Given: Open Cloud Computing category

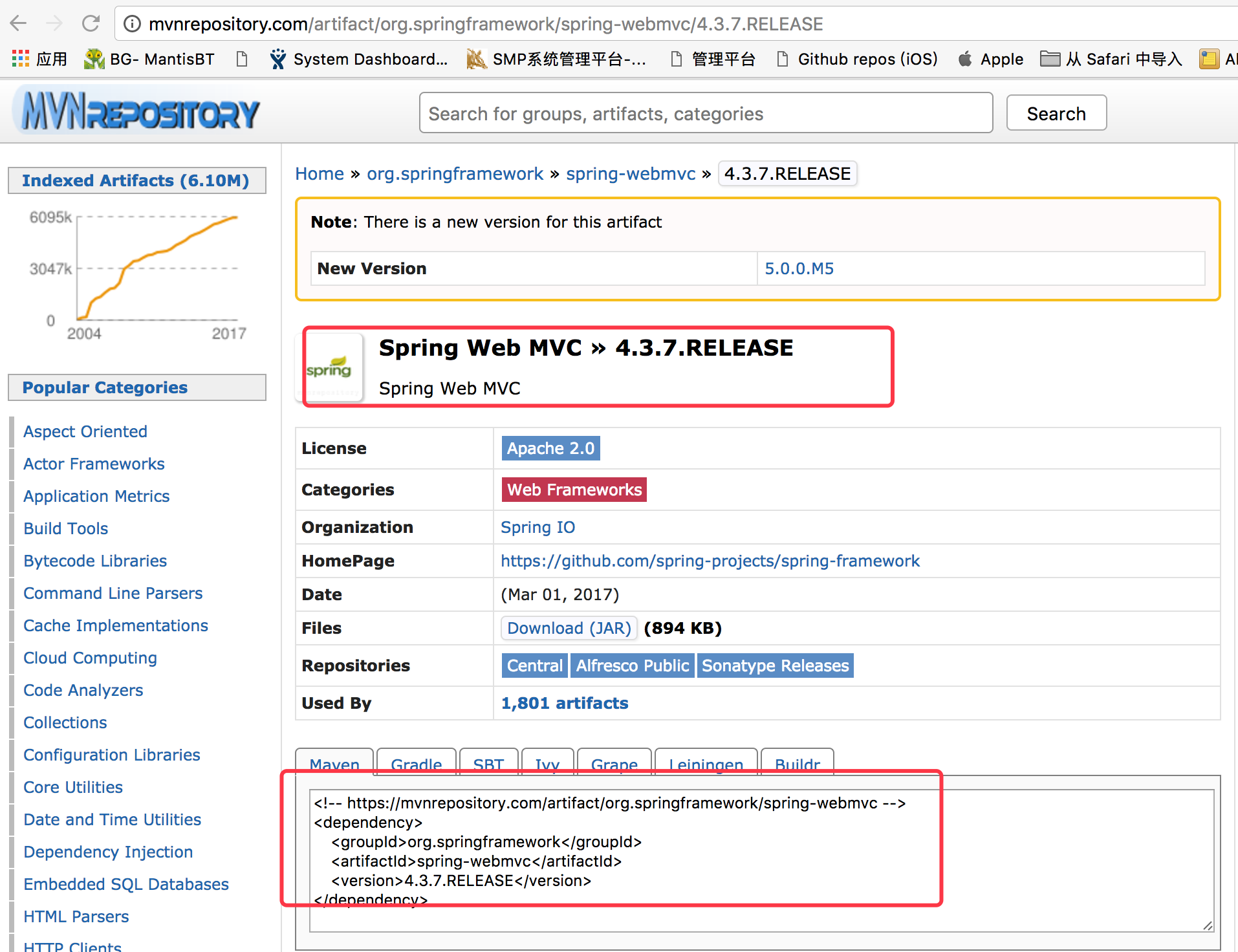Looking at the screenshot, I should tap(90, 658).
